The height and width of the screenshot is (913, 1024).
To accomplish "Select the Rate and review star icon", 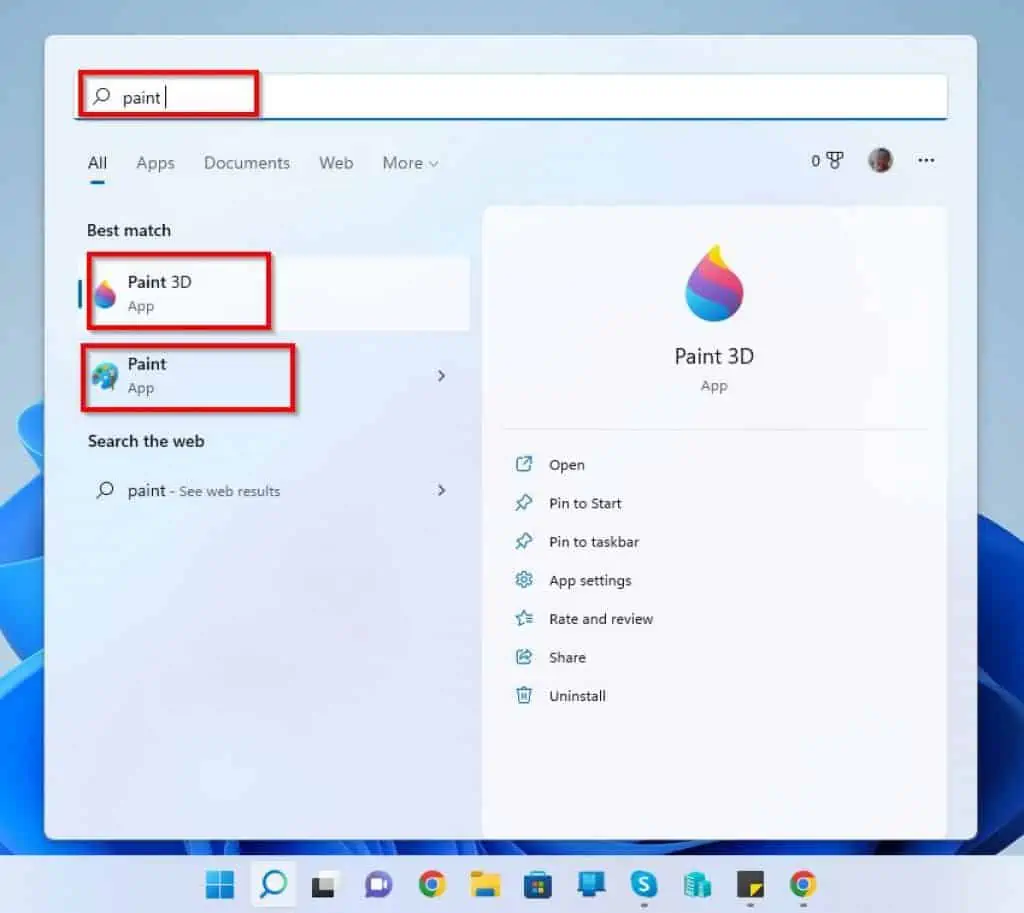I will click(x=524, y=619).
